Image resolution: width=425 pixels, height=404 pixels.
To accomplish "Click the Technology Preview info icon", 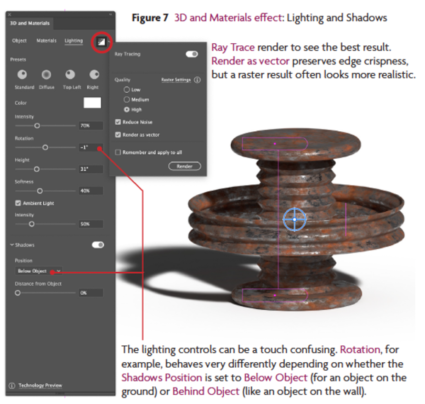I will click(12, 386).
